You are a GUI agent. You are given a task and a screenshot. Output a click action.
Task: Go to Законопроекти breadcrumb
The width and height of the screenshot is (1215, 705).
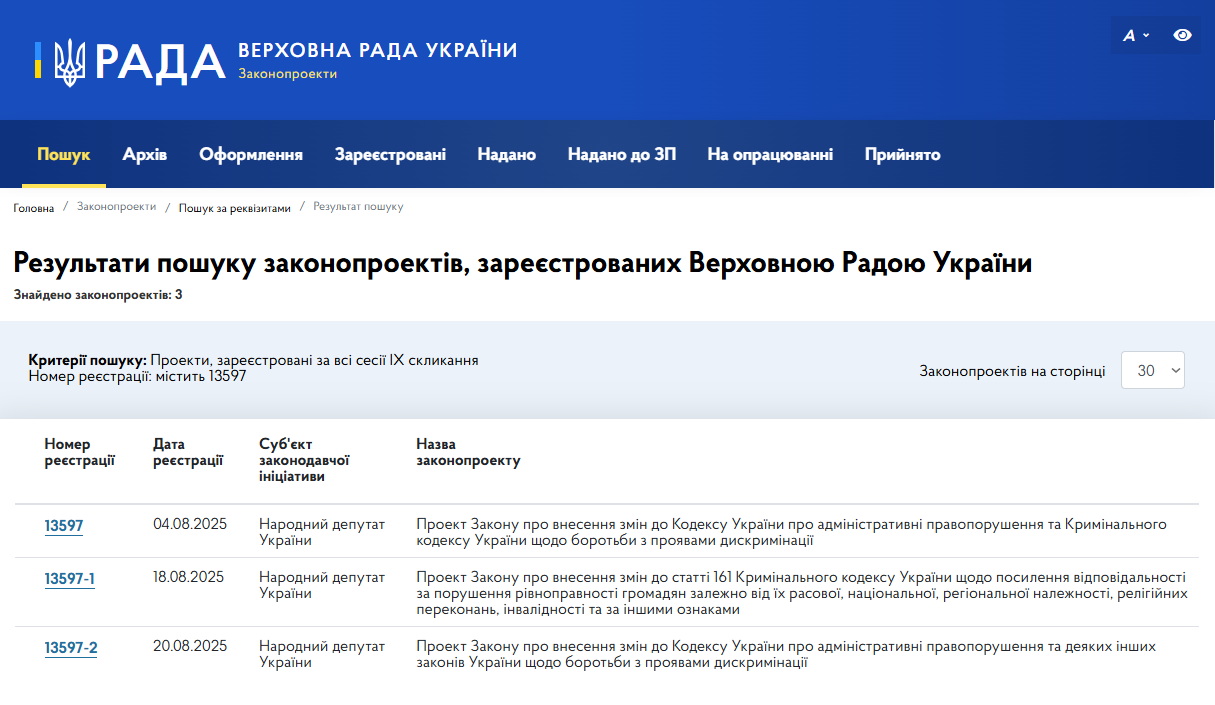pos(116,207)
